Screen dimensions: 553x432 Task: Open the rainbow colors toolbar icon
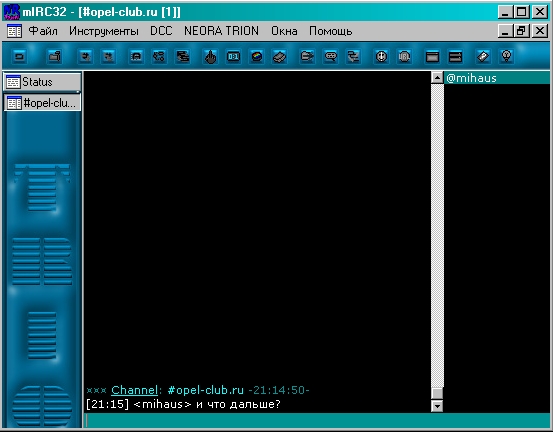257,56
